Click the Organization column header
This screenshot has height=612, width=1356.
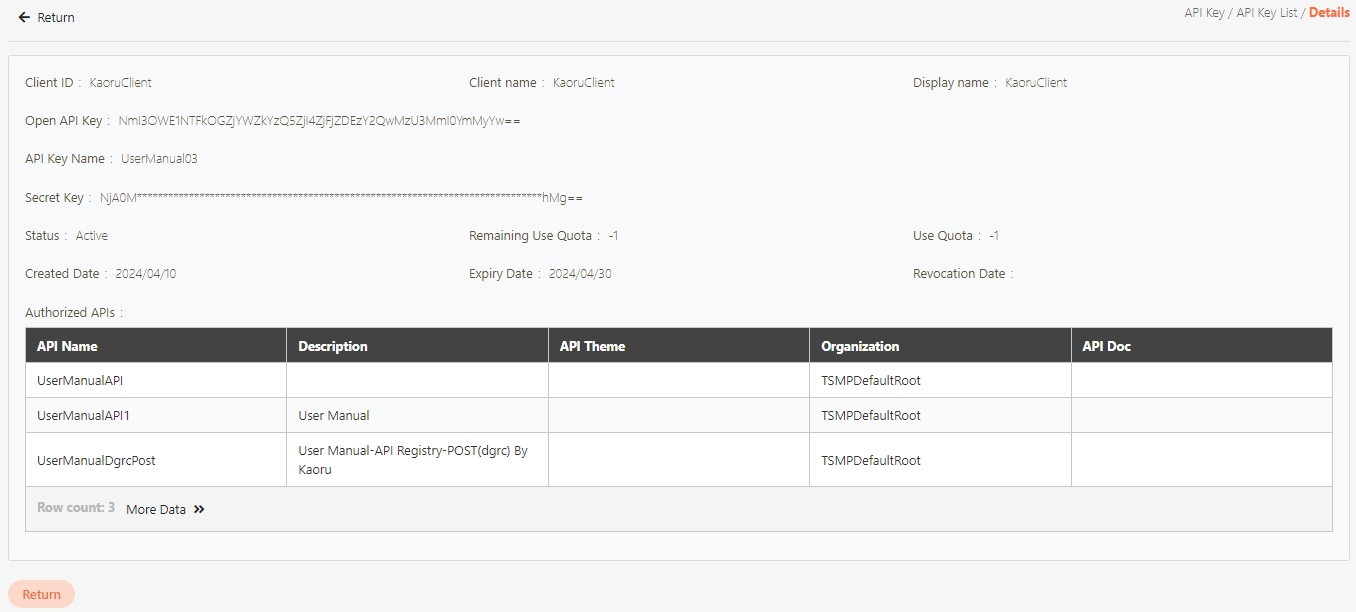point(860,347)
